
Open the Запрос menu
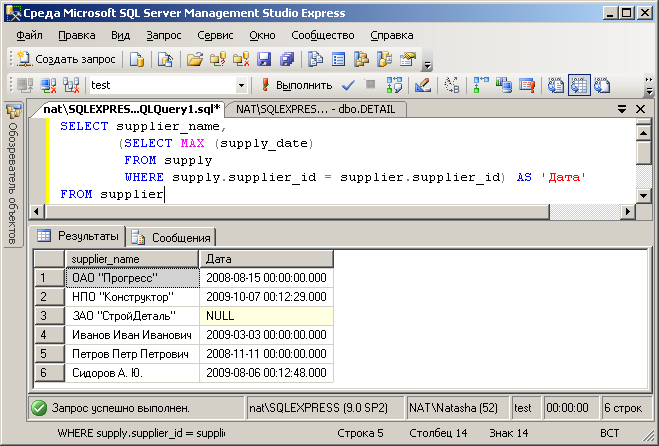[x=164, y=35]
